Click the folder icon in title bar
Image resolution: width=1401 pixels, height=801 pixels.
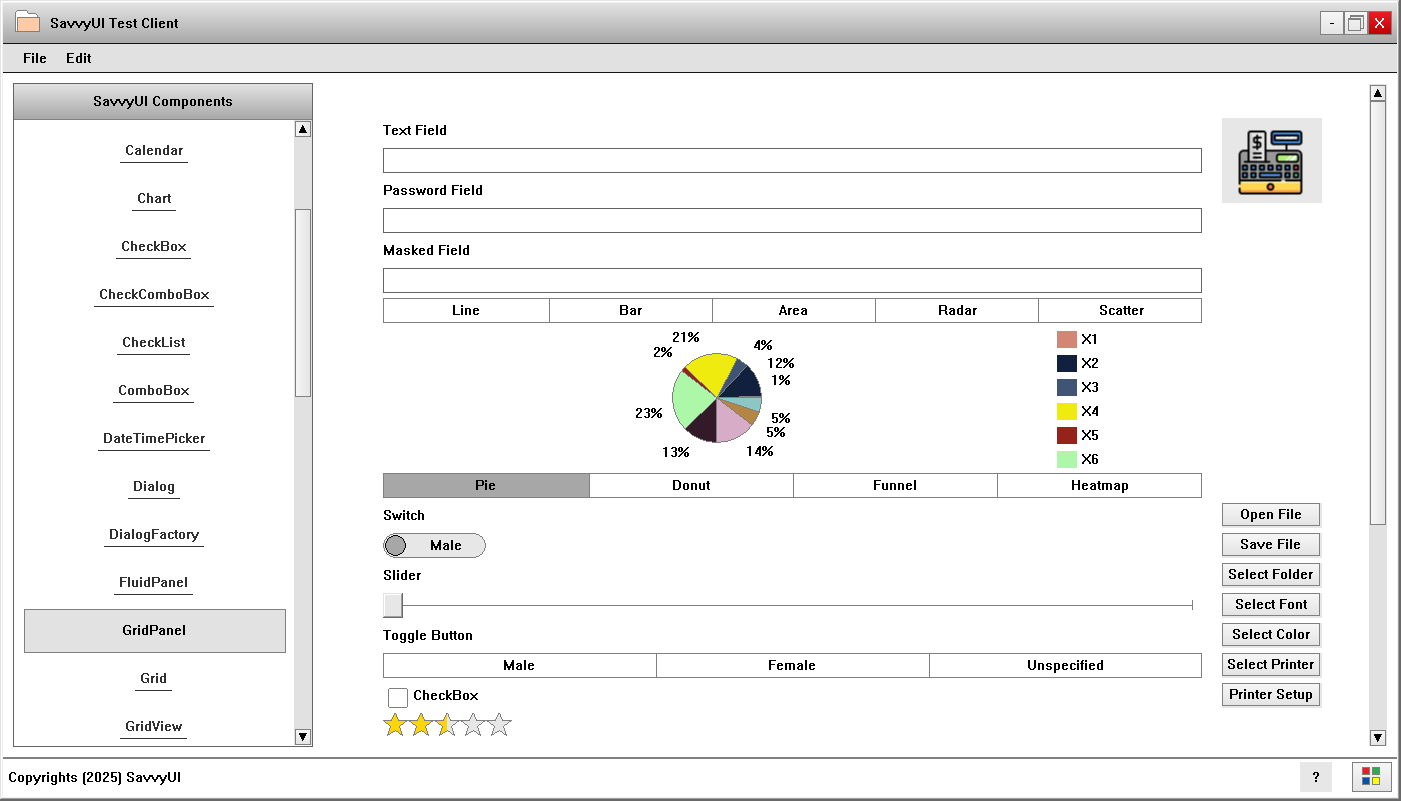click(x=27, y=22)
